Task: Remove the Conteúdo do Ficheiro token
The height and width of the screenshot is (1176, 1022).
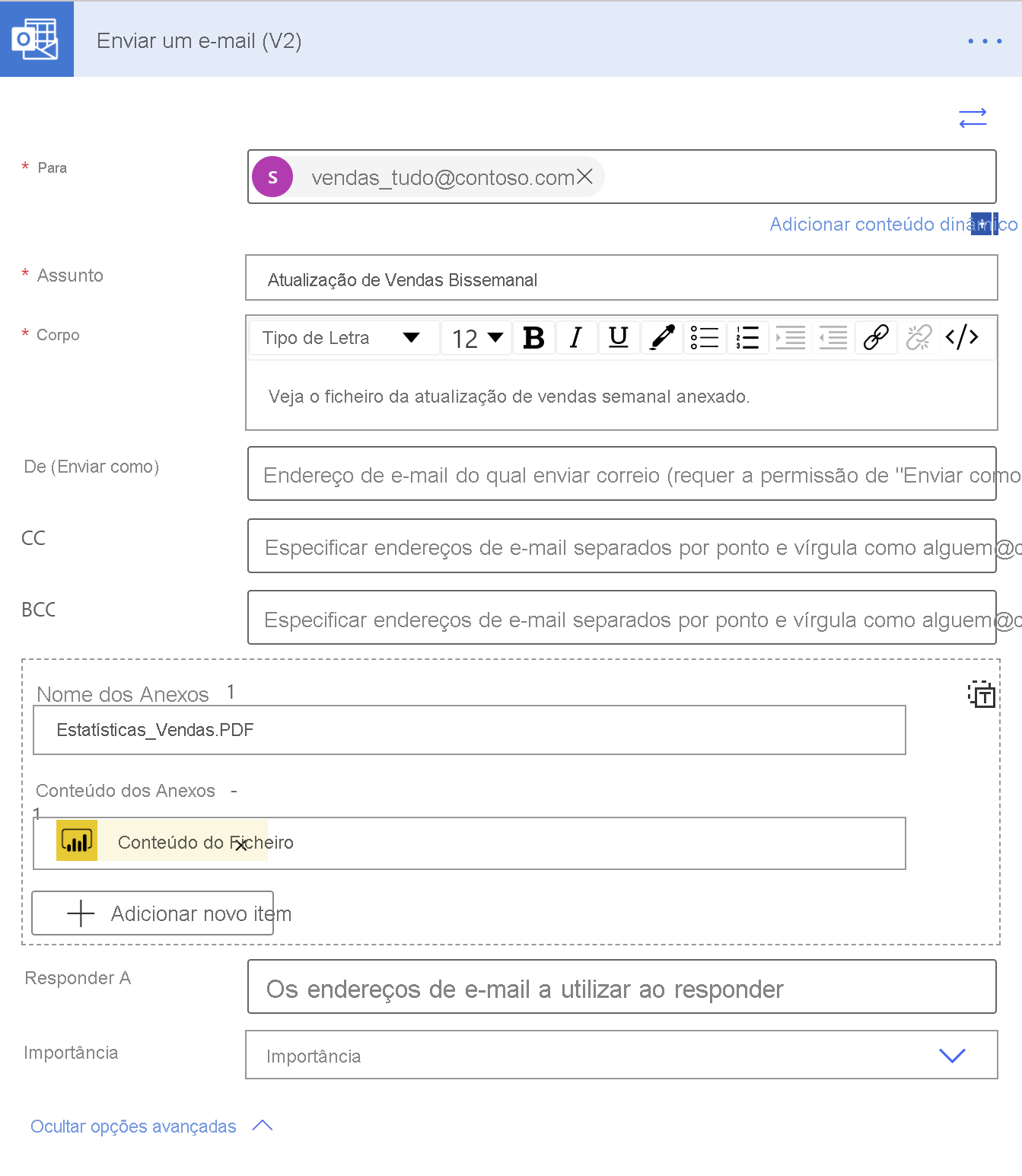Action: (x=240, y=844)
